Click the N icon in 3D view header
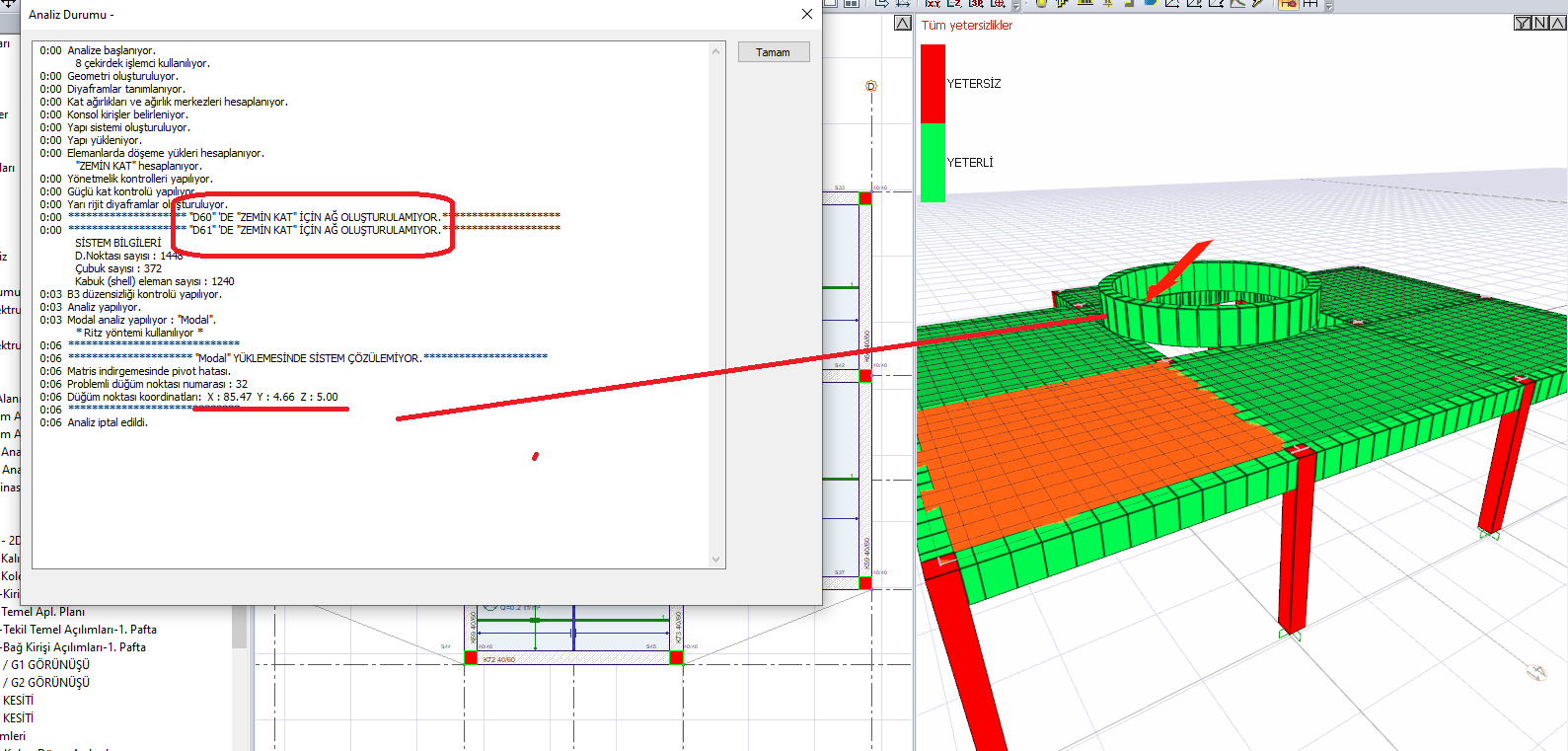Viewport: 1568px width, 751px height. (x=1540, y=23)
